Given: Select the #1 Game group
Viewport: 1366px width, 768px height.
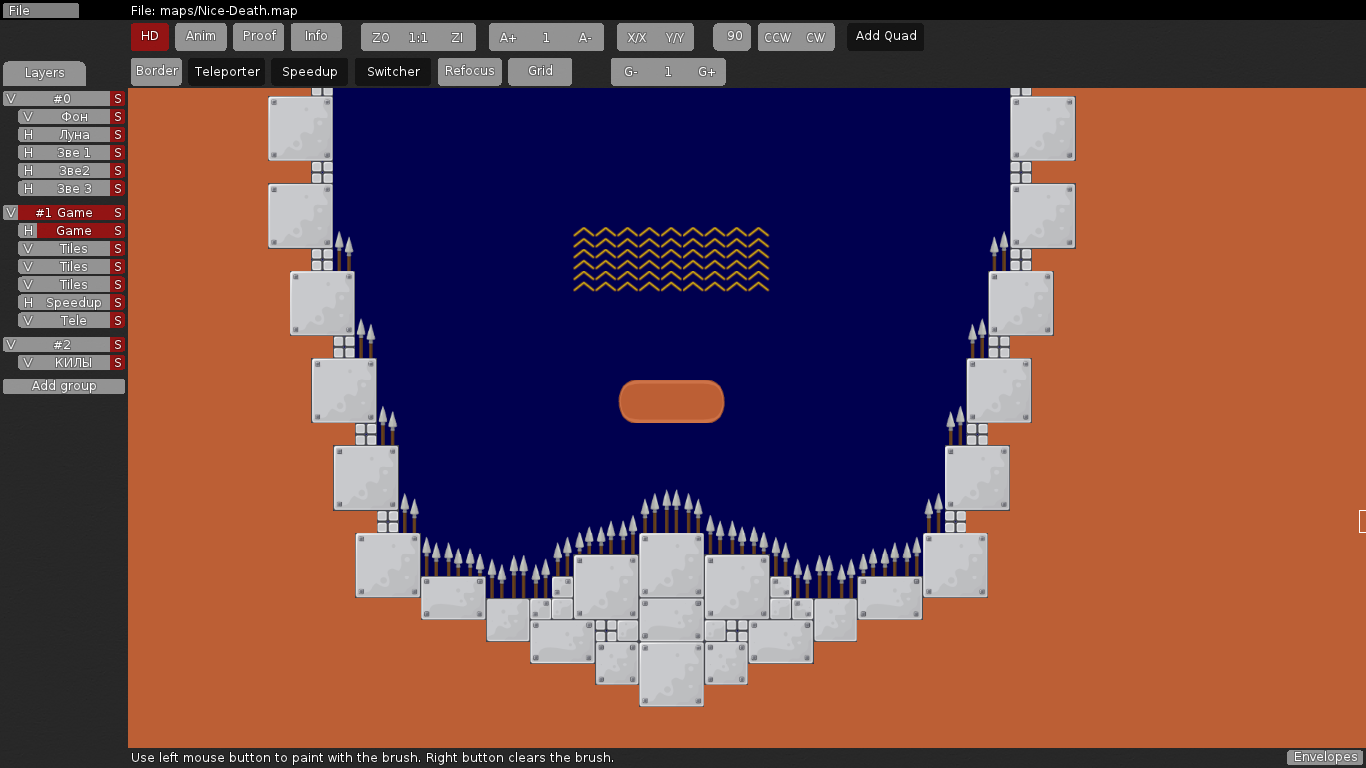Looking at the screenshot, I should [x=63, y=213].
